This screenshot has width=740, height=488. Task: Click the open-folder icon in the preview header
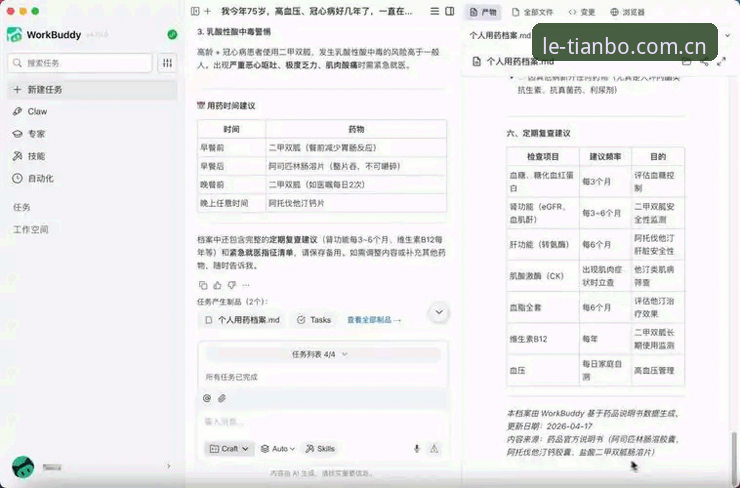[x=687, y=61]
